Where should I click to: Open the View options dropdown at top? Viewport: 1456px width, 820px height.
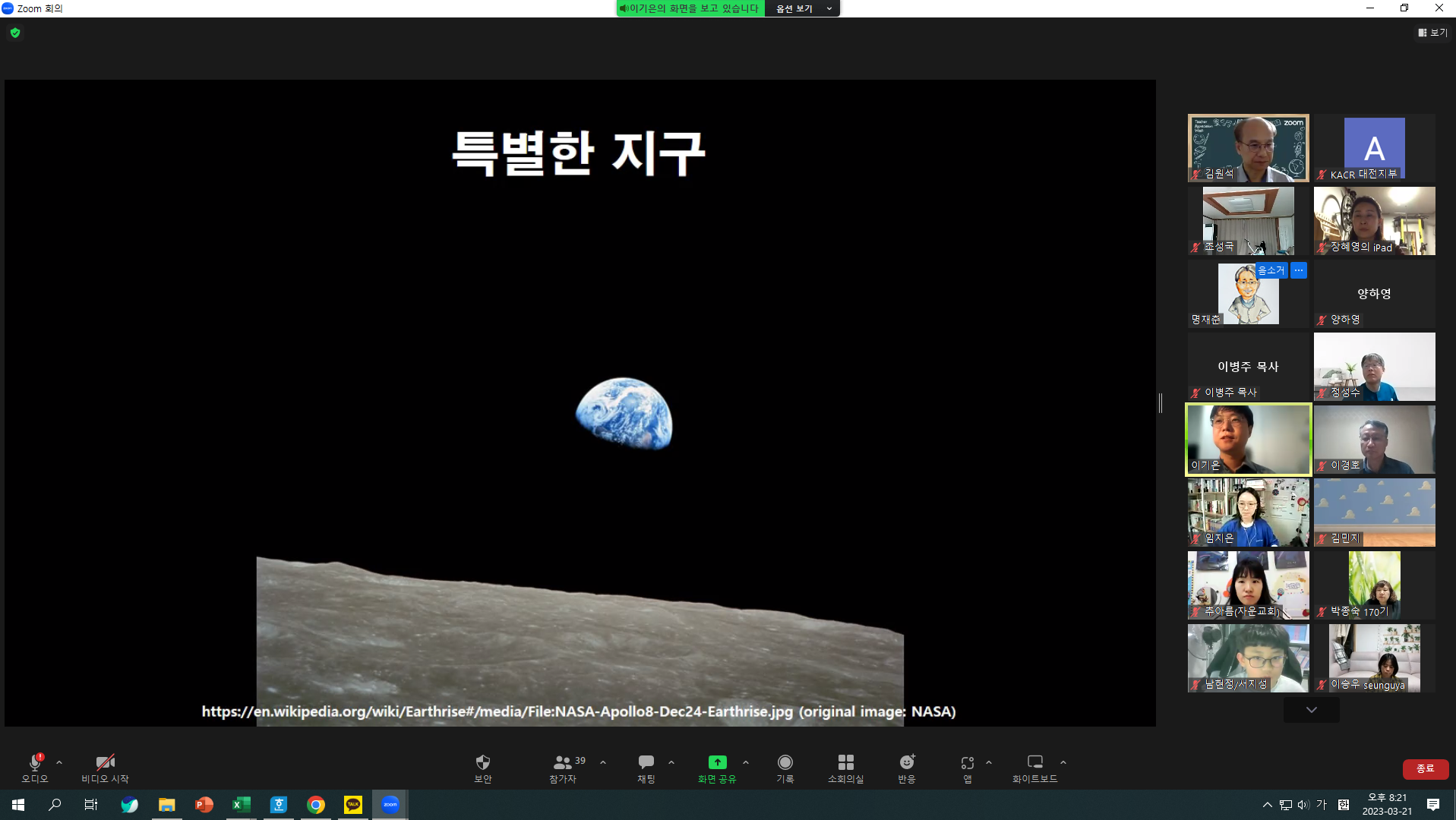pyautogui.click(x=804, y=8)
